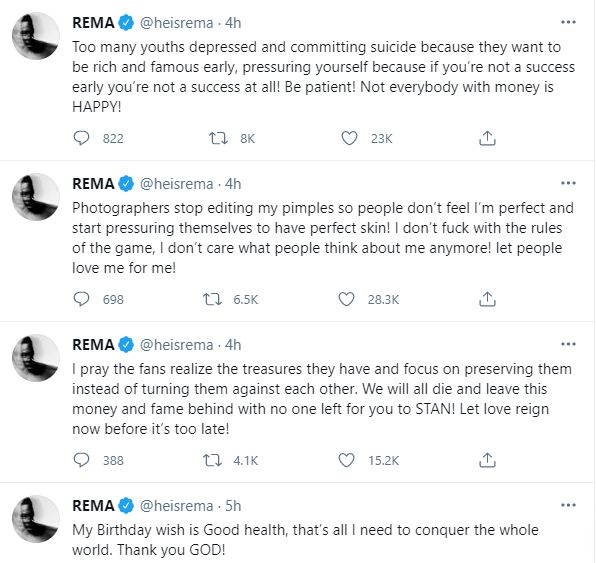Retweet the tweet with 6.5K retweets

pyautogui.click(x=212, y=300)
